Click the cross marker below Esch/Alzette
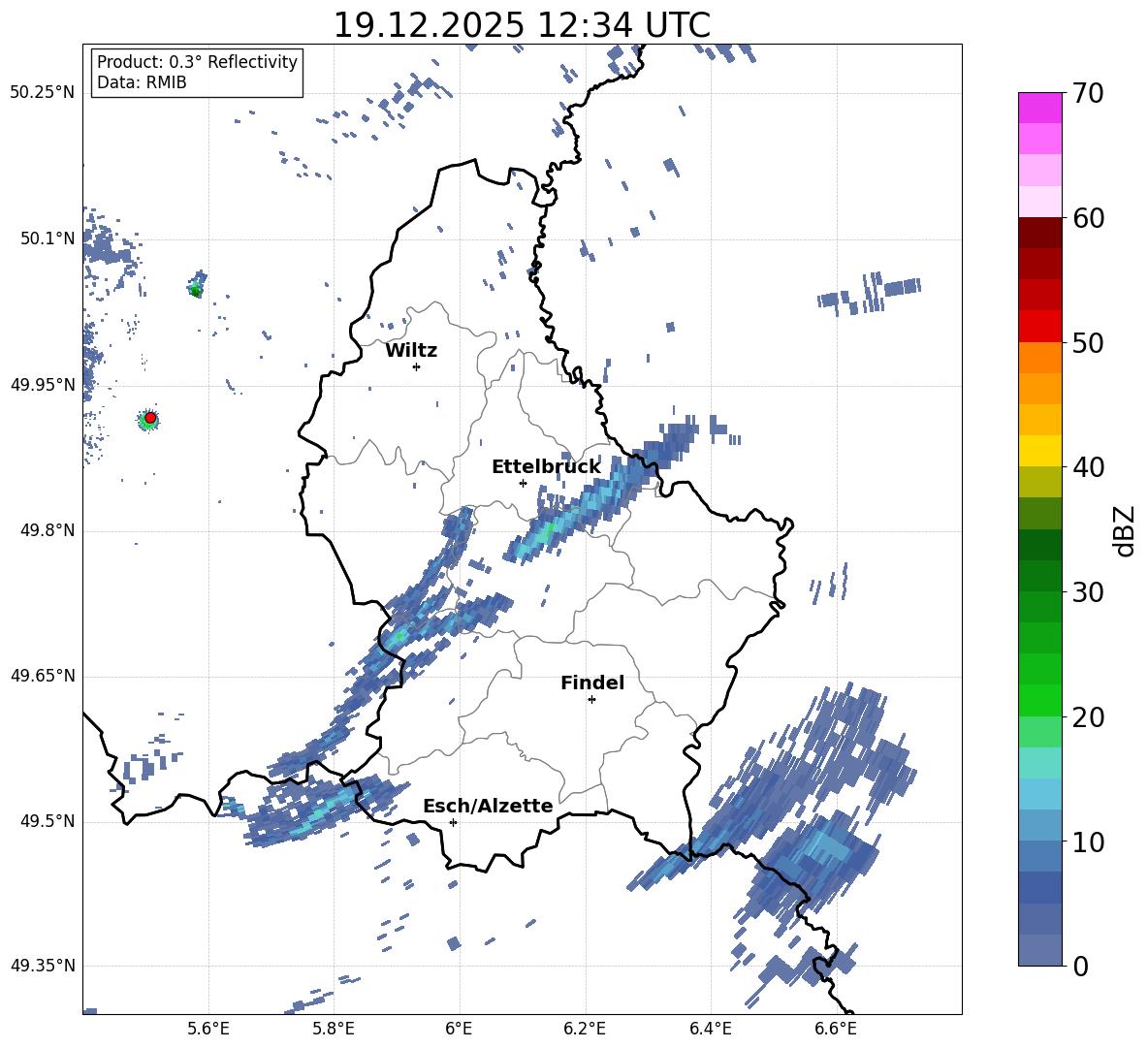 [x=453, y=822]
